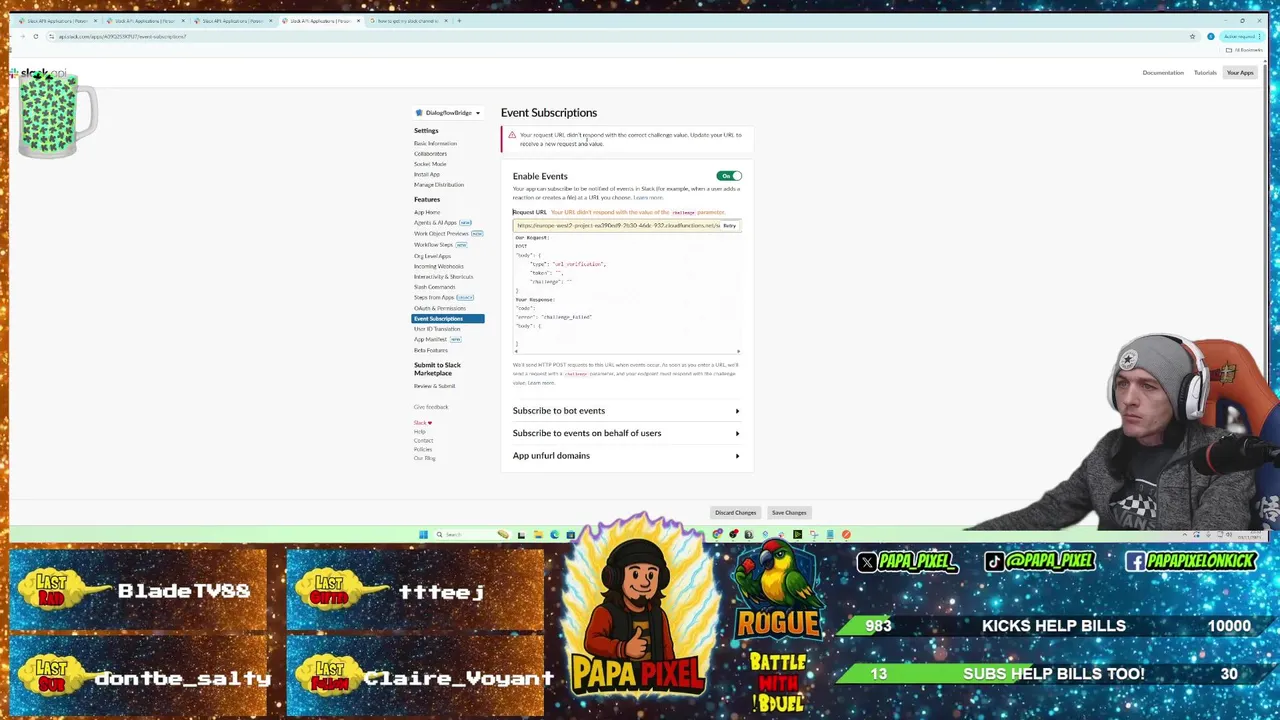The width and height of the screenshot is (1280, 720).
Task: Select Event Subscriptions in sidebar
Action: click(x=448, y=319)
